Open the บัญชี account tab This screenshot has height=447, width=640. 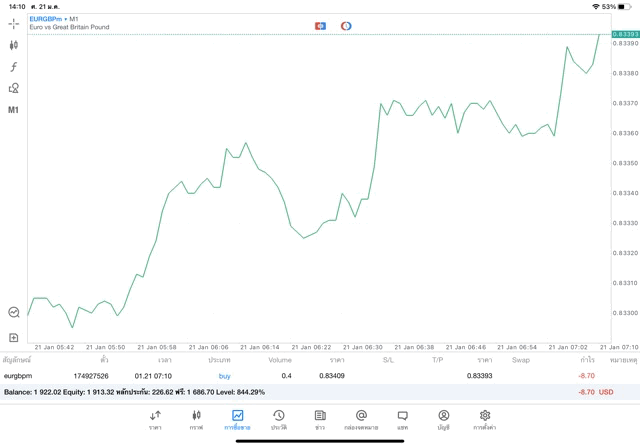tap(443, 420)
